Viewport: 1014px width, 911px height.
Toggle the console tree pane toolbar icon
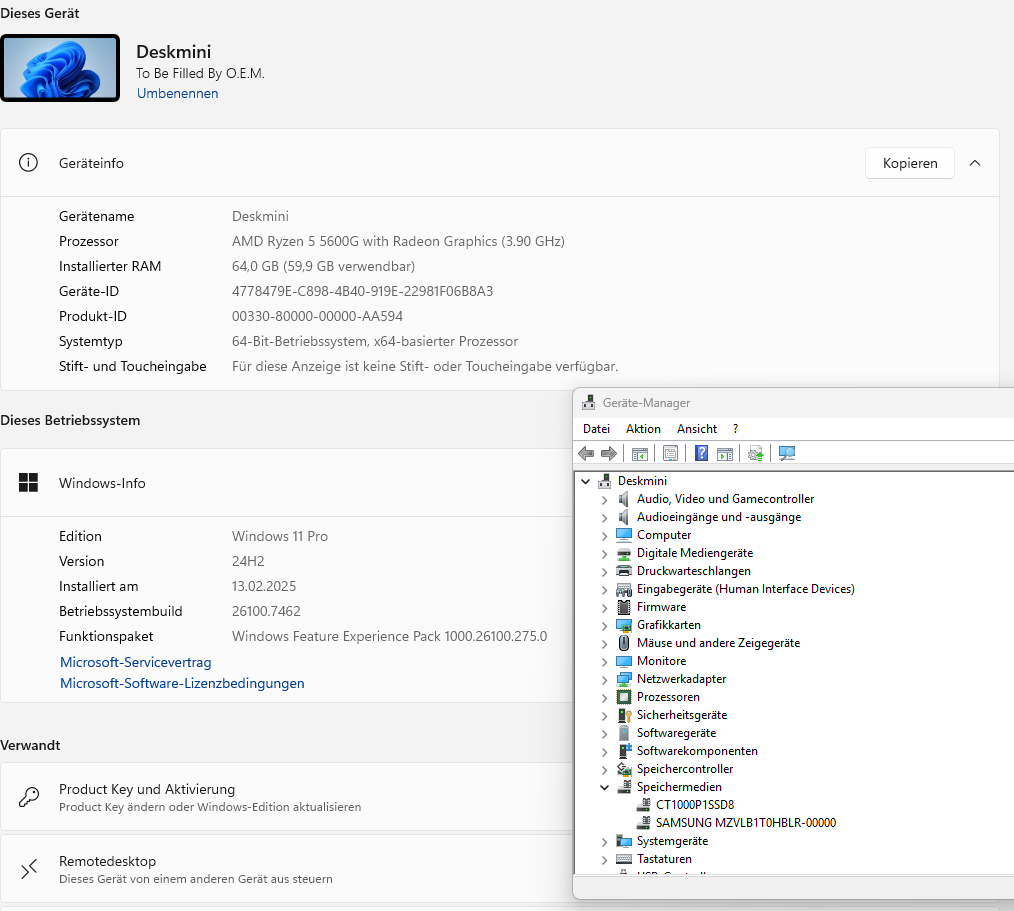(640, 454)
